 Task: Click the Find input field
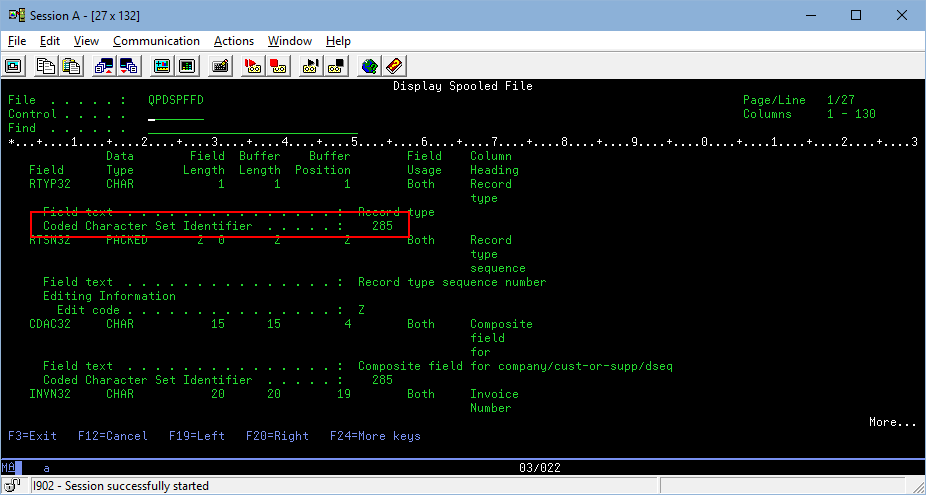(253, 129)
